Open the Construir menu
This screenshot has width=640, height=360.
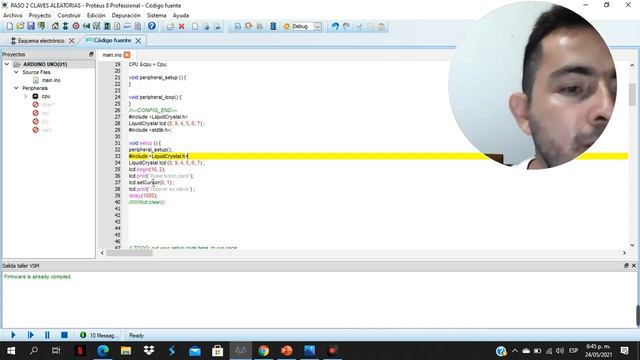69,16
